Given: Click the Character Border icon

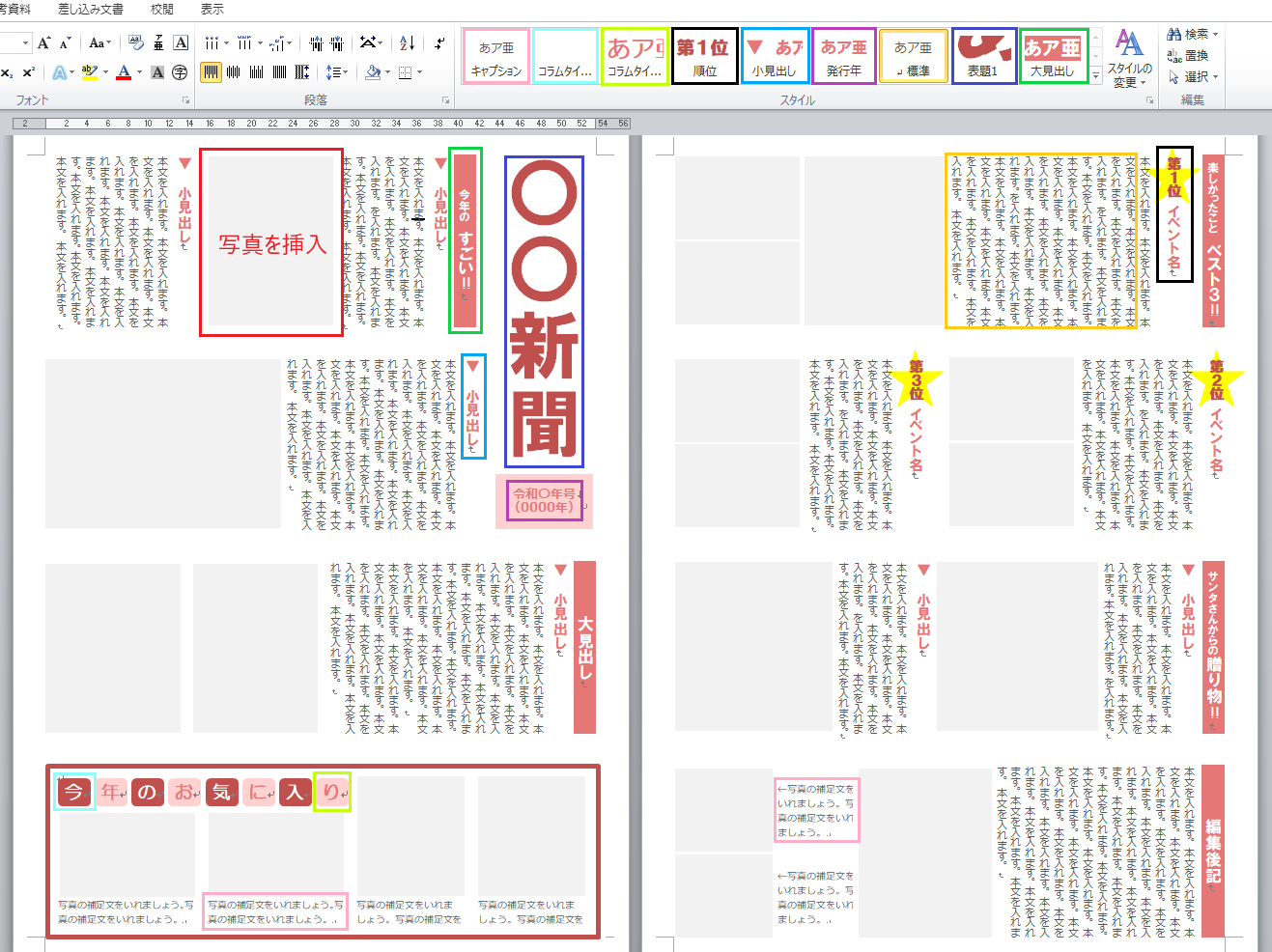Looking at the screenshot, I should tap(181, 43).
